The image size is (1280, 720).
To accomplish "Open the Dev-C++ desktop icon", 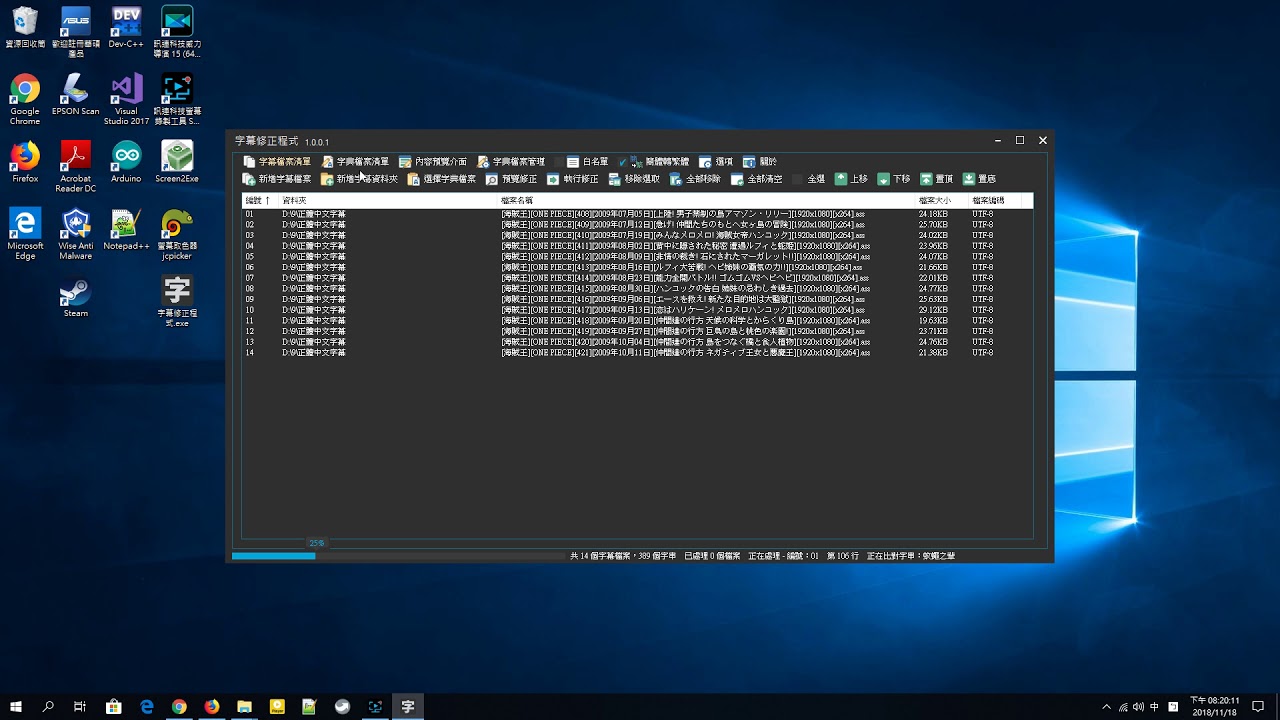I will coord(127,28).
